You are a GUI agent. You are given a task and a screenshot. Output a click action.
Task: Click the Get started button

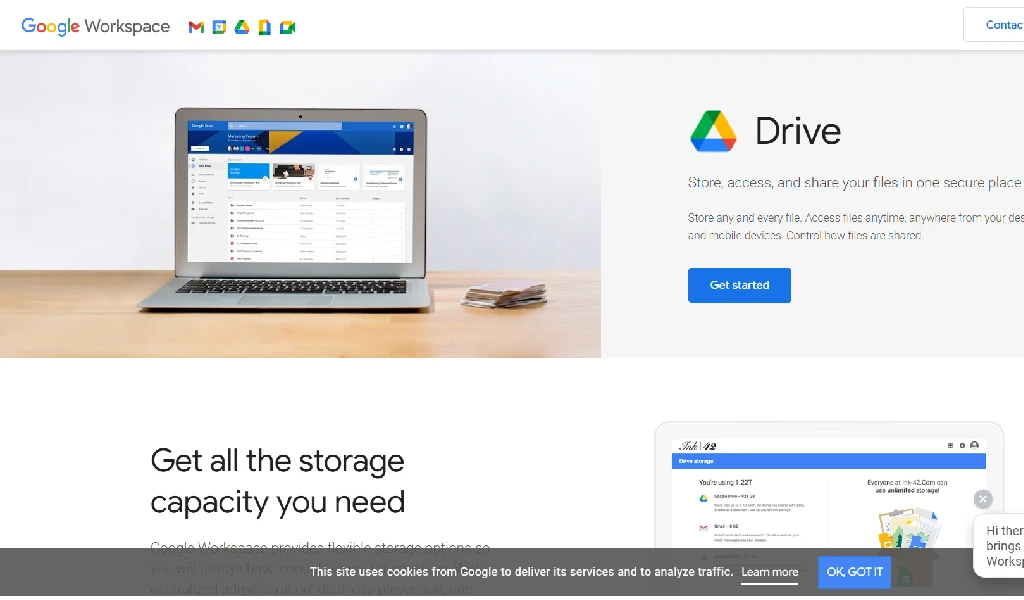(739, 285)
